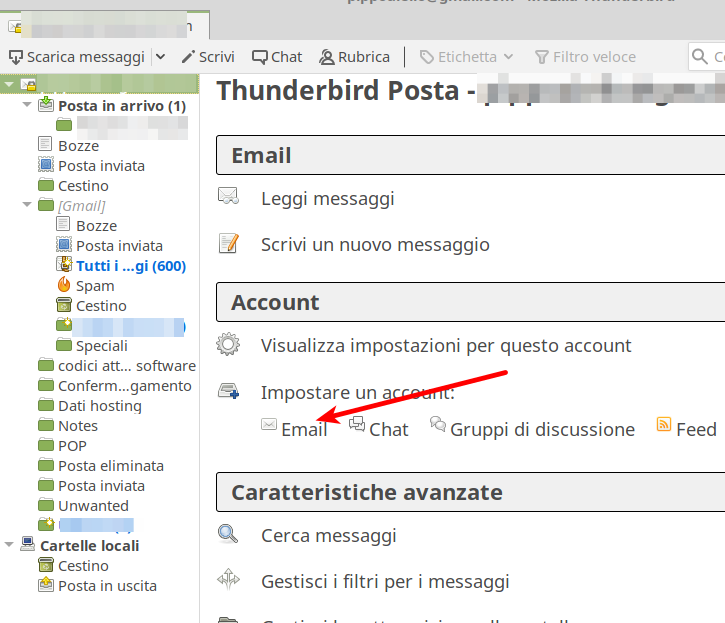Collapse the mail account tree root
This screenshot has width=725, height=623.
click(8, 84)
